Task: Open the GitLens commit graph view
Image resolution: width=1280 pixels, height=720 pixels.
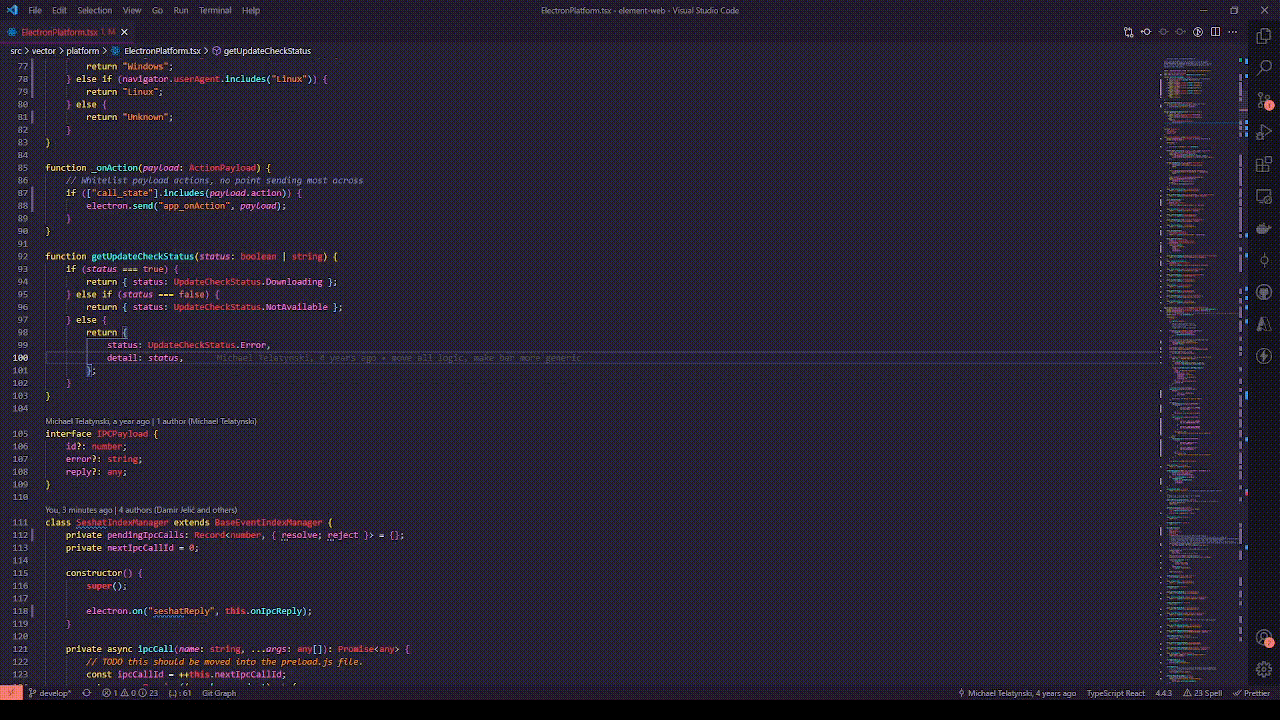Action: (x=1264, y=260)
